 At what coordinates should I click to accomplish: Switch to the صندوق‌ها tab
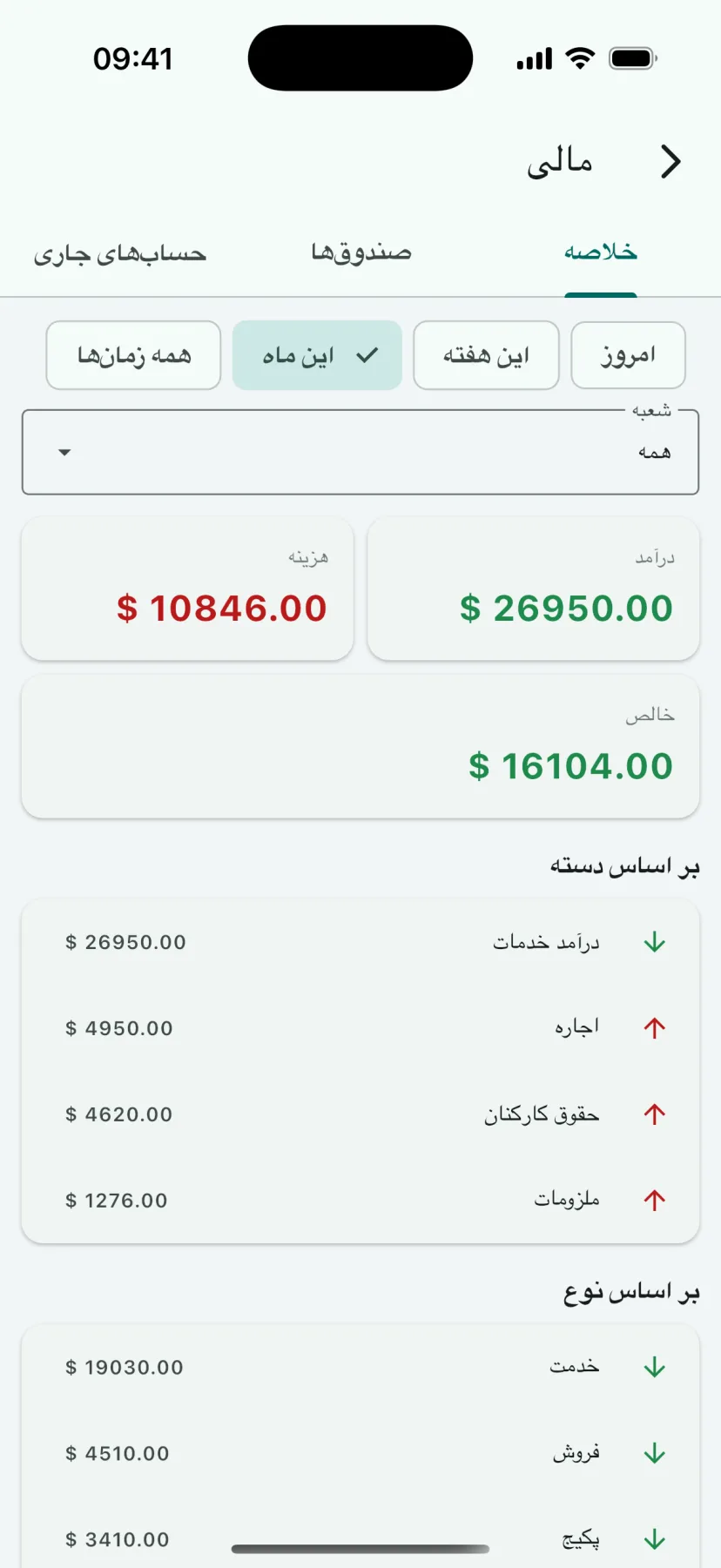pos(361,252)
